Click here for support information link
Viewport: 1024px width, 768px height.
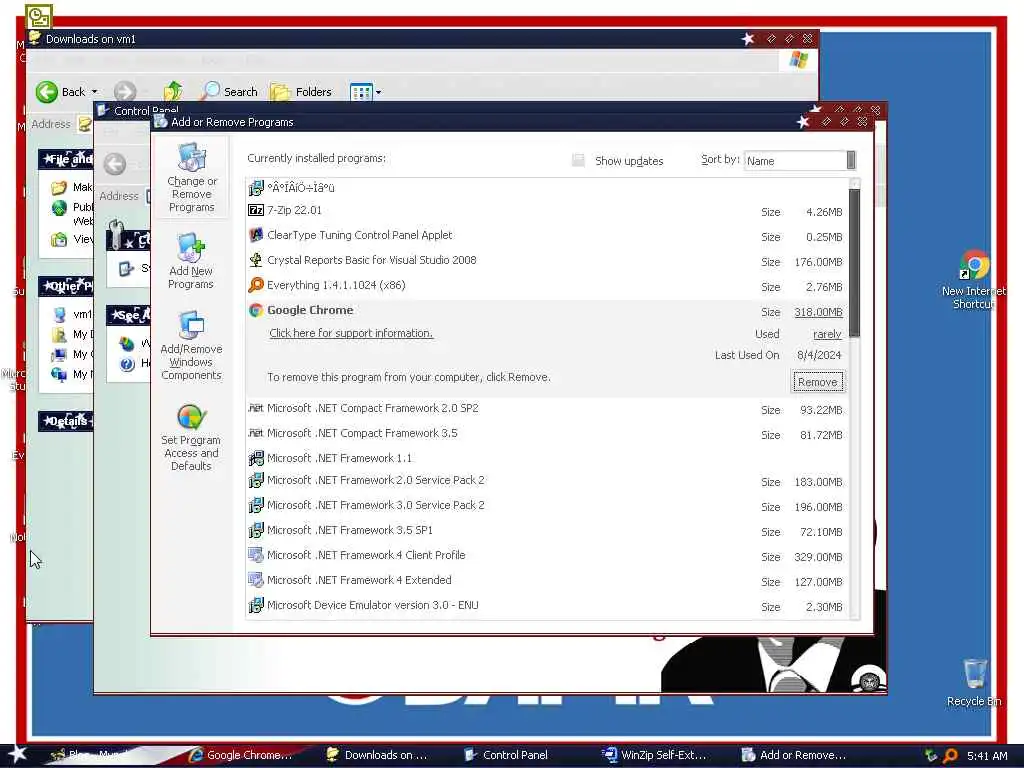(351, 333)
